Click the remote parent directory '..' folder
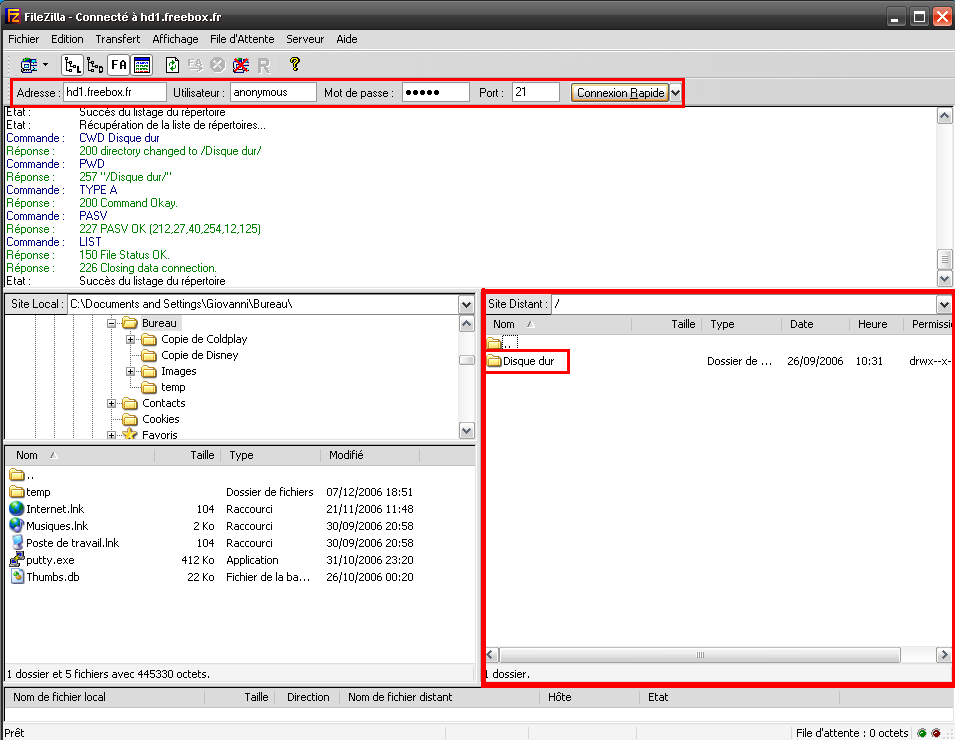 (502, 343)
